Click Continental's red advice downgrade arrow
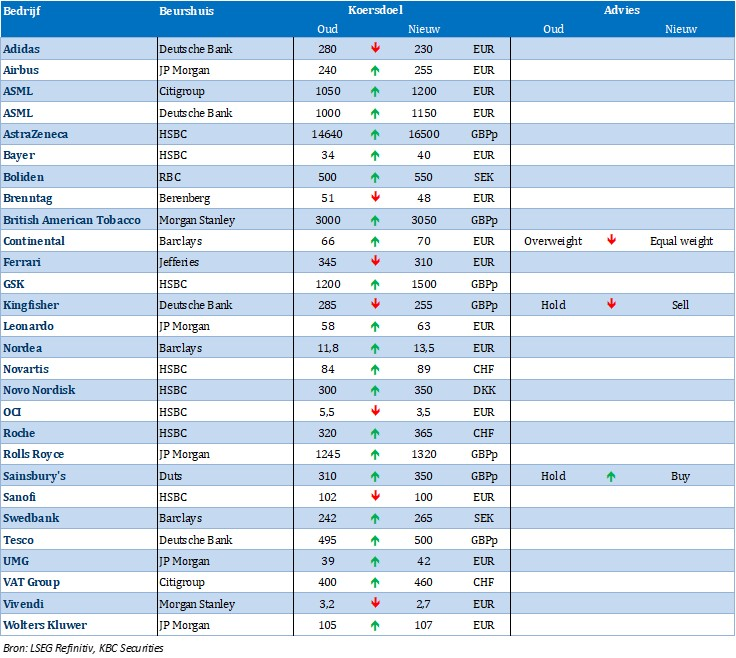Image resolution: width=736 pixels, height=658 pixels. click(x=611, y=241)
